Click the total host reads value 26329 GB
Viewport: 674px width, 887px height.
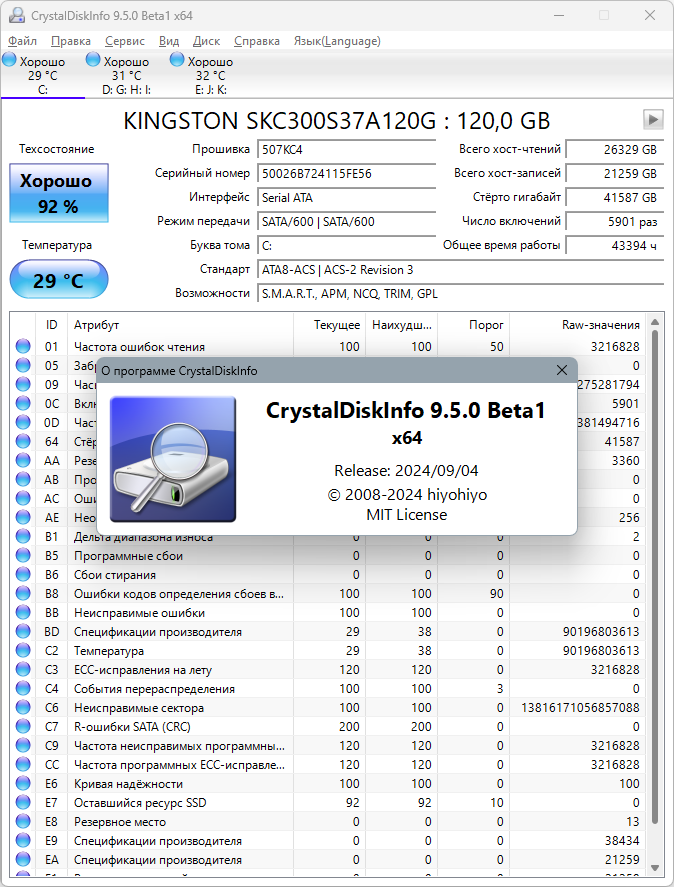(615, 150)
